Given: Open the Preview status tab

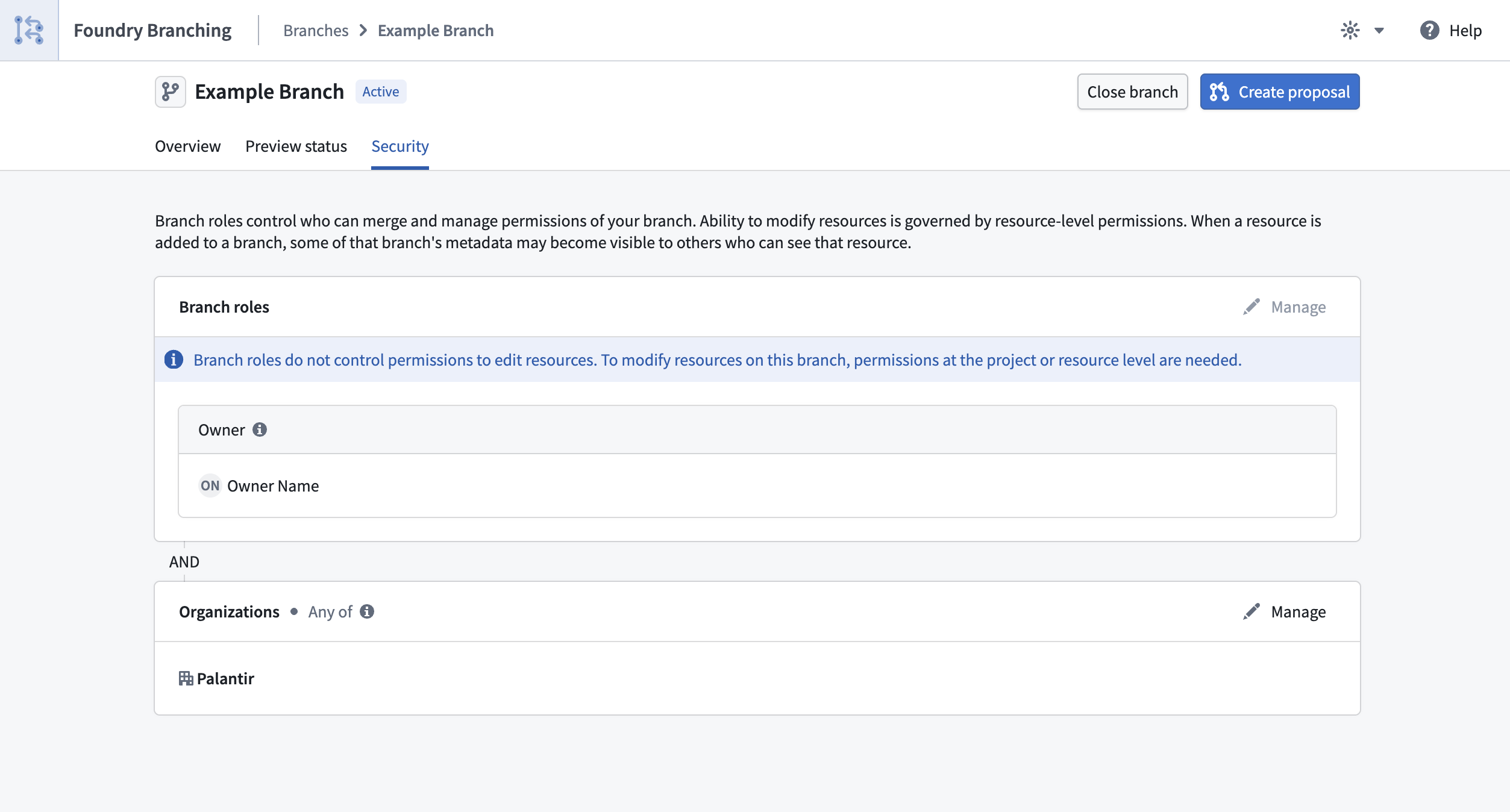Looking at the screenshot, I should pyautogui.click(x=296, y=146).
